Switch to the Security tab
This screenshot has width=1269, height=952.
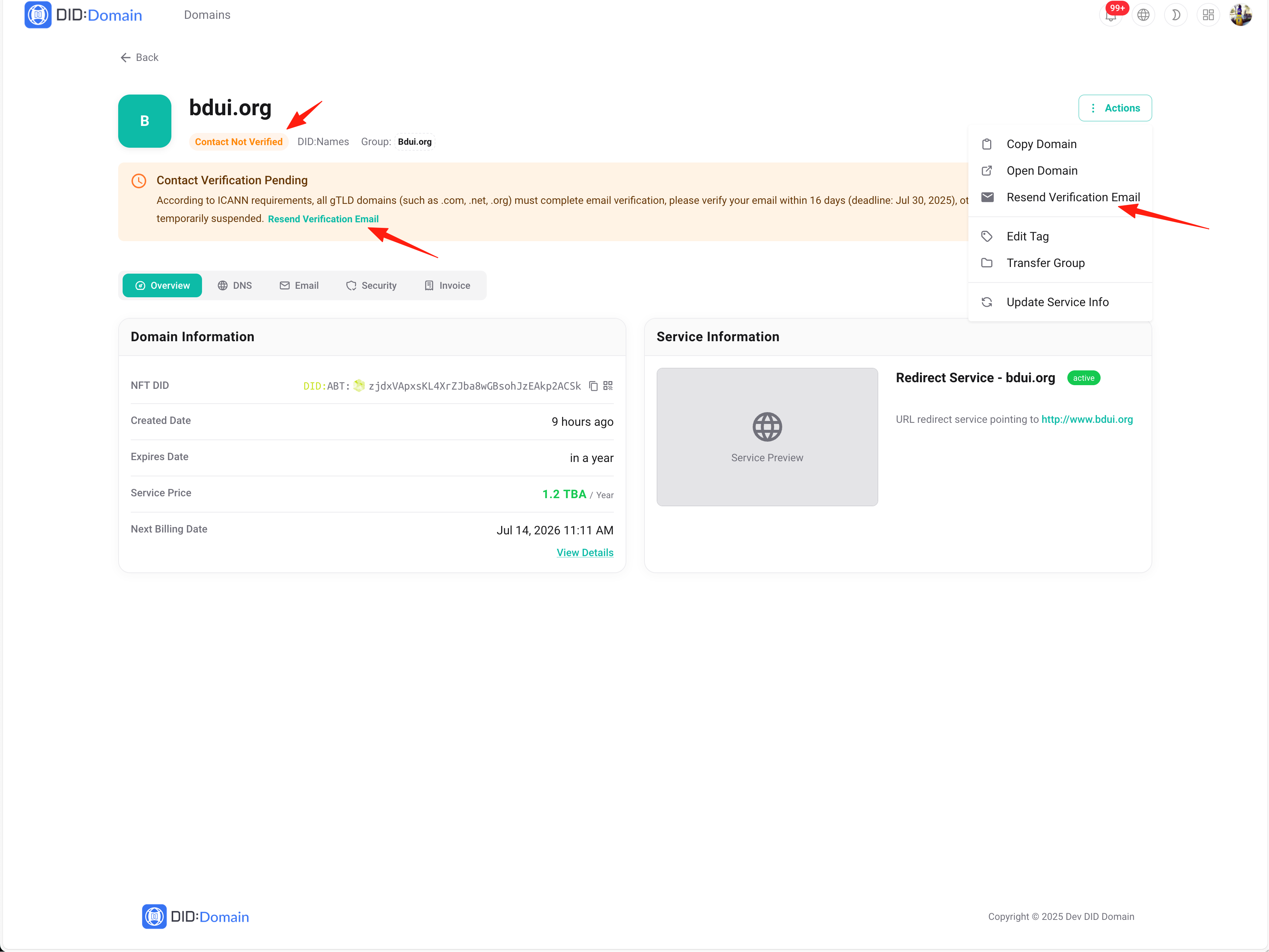tap(371, 285)
